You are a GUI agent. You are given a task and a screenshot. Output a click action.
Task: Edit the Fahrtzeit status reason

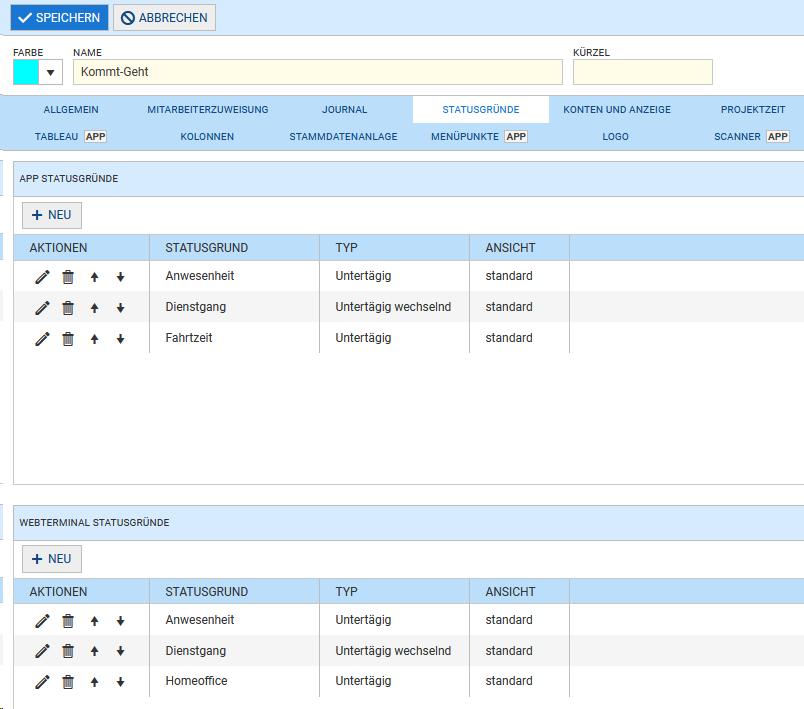pyautogui.click(x=42, y=338)
